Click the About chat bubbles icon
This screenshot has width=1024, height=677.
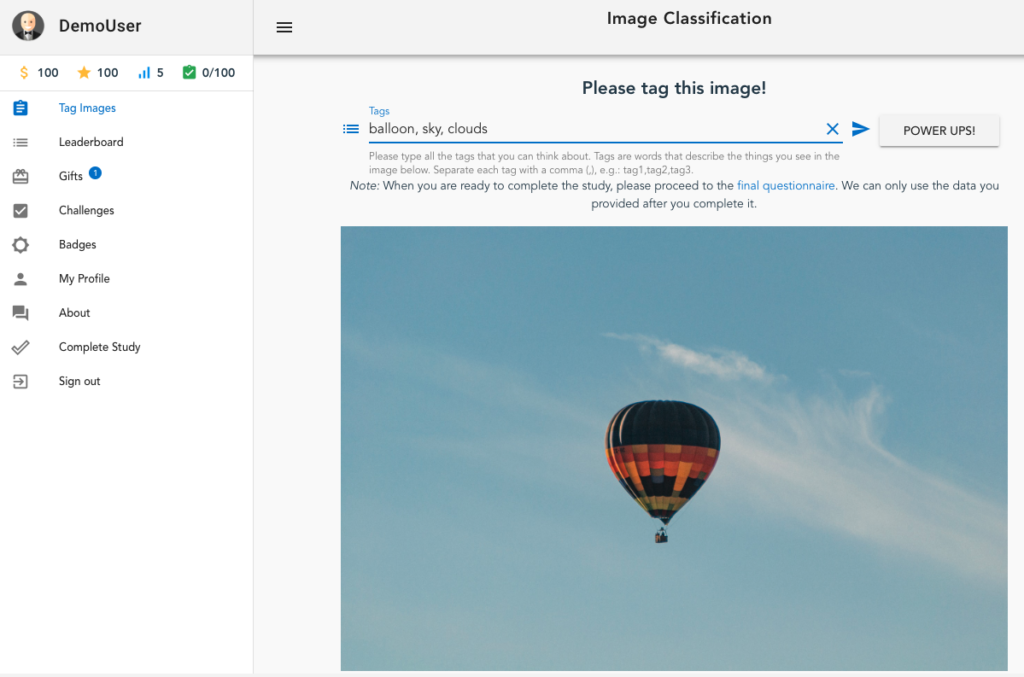tap(20, 313)
